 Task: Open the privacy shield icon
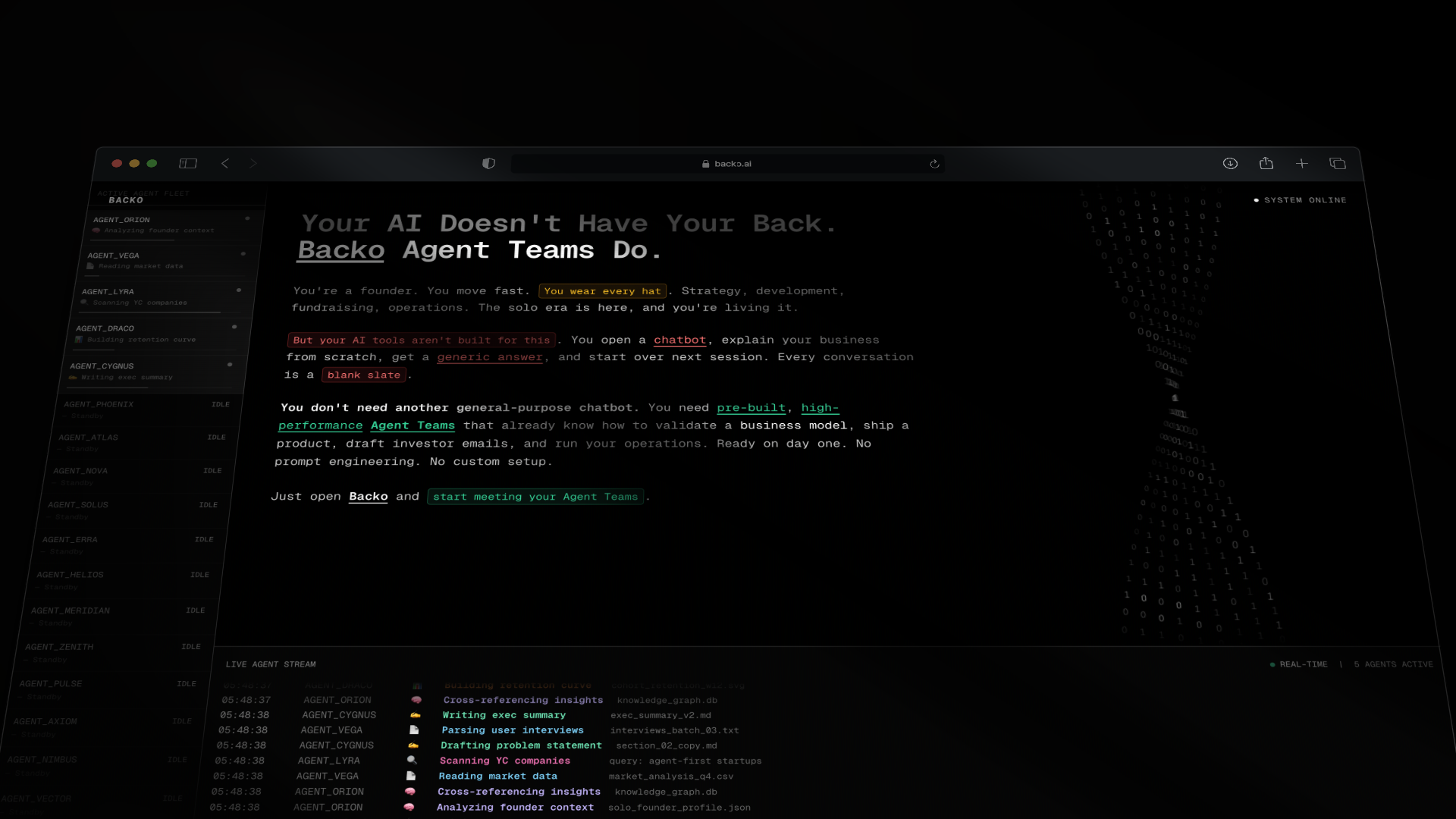489,164
